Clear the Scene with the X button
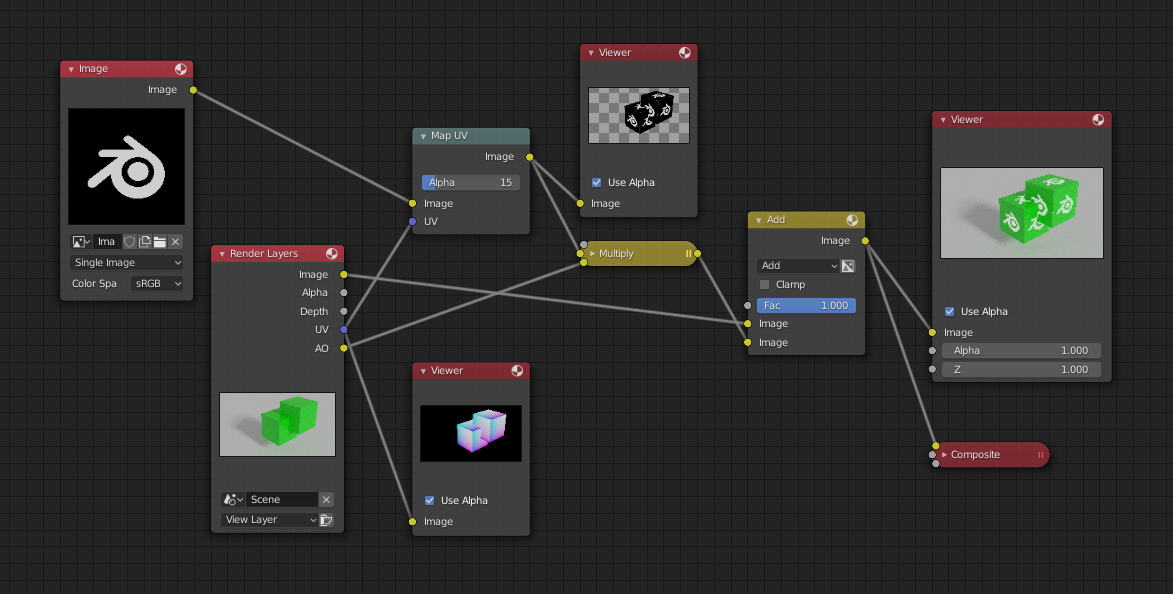Viewport: 1173px width, 594px height. (x=326, y=499)
